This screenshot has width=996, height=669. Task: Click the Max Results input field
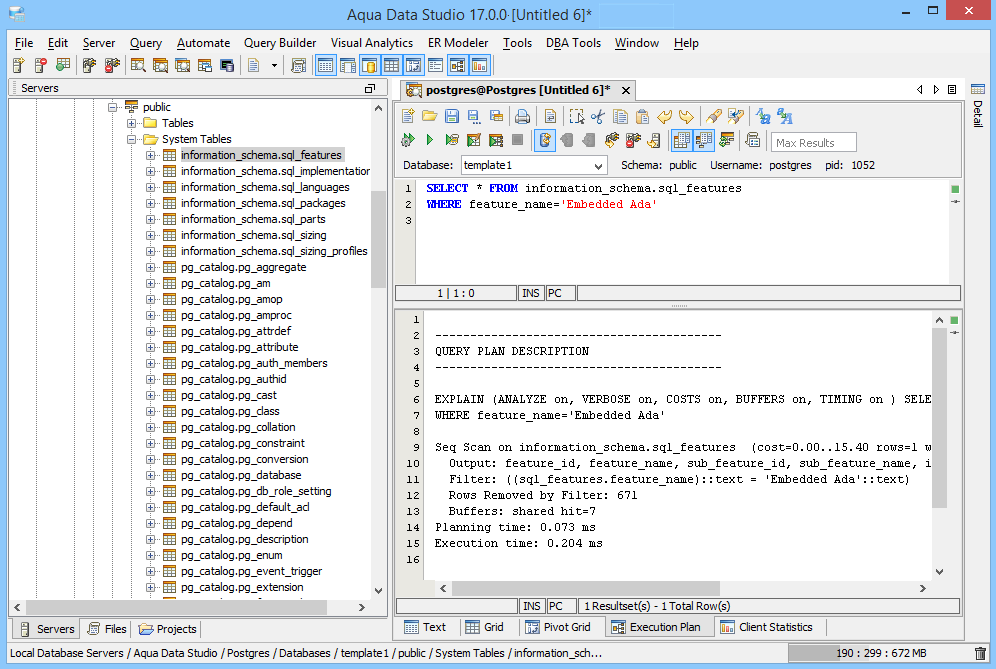pyautogui.click(x=814, y=142)
